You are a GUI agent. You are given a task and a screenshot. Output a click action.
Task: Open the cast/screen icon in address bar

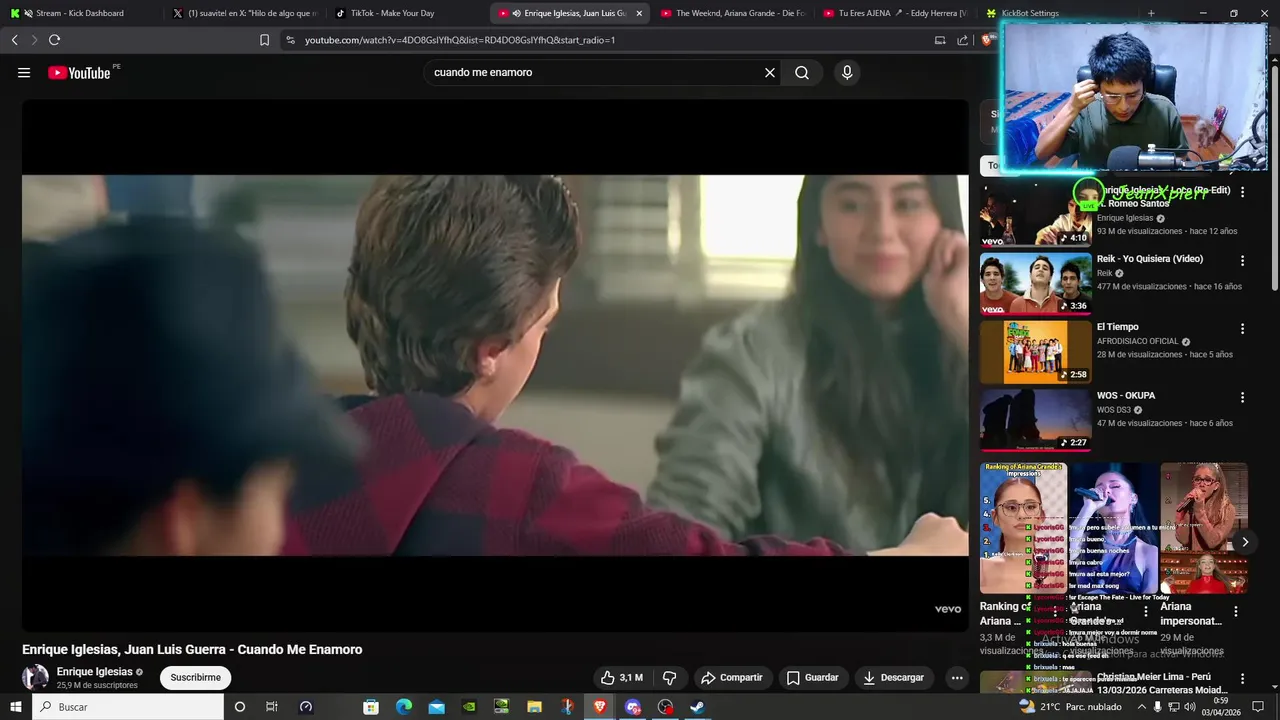point(939,40)
